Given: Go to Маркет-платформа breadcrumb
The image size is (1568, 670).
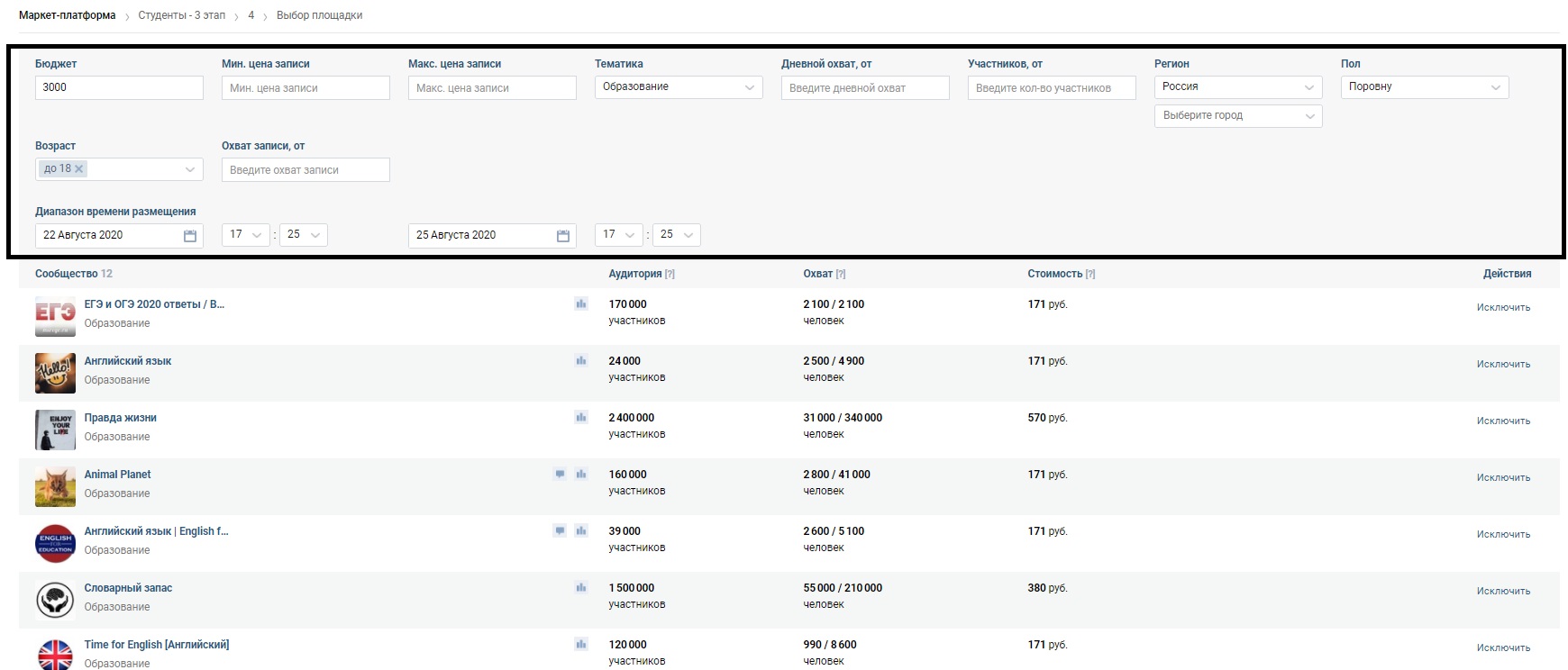Looking at the screenshot, I should pyautogui.click(x=68, y=15).
